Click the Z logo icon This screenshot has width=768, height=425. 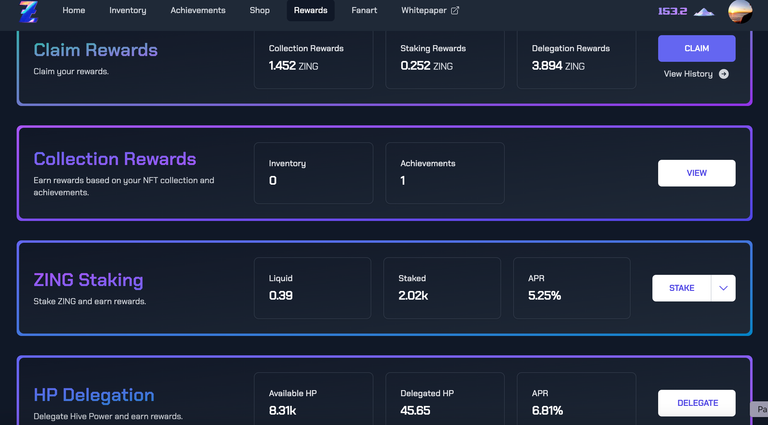point(28,11)
